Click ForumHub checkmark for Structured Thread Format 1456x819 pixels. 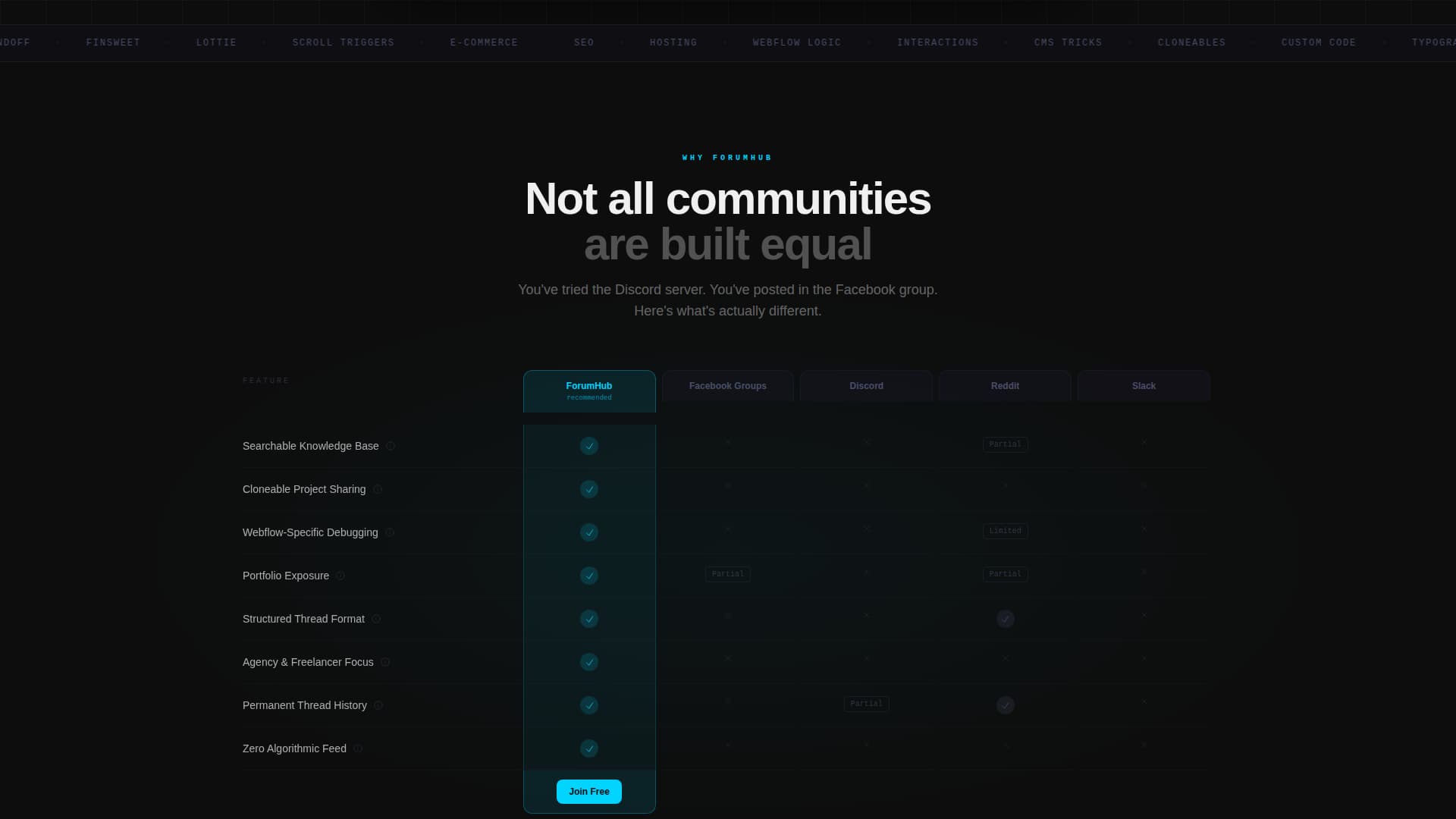tap(589, 619)
